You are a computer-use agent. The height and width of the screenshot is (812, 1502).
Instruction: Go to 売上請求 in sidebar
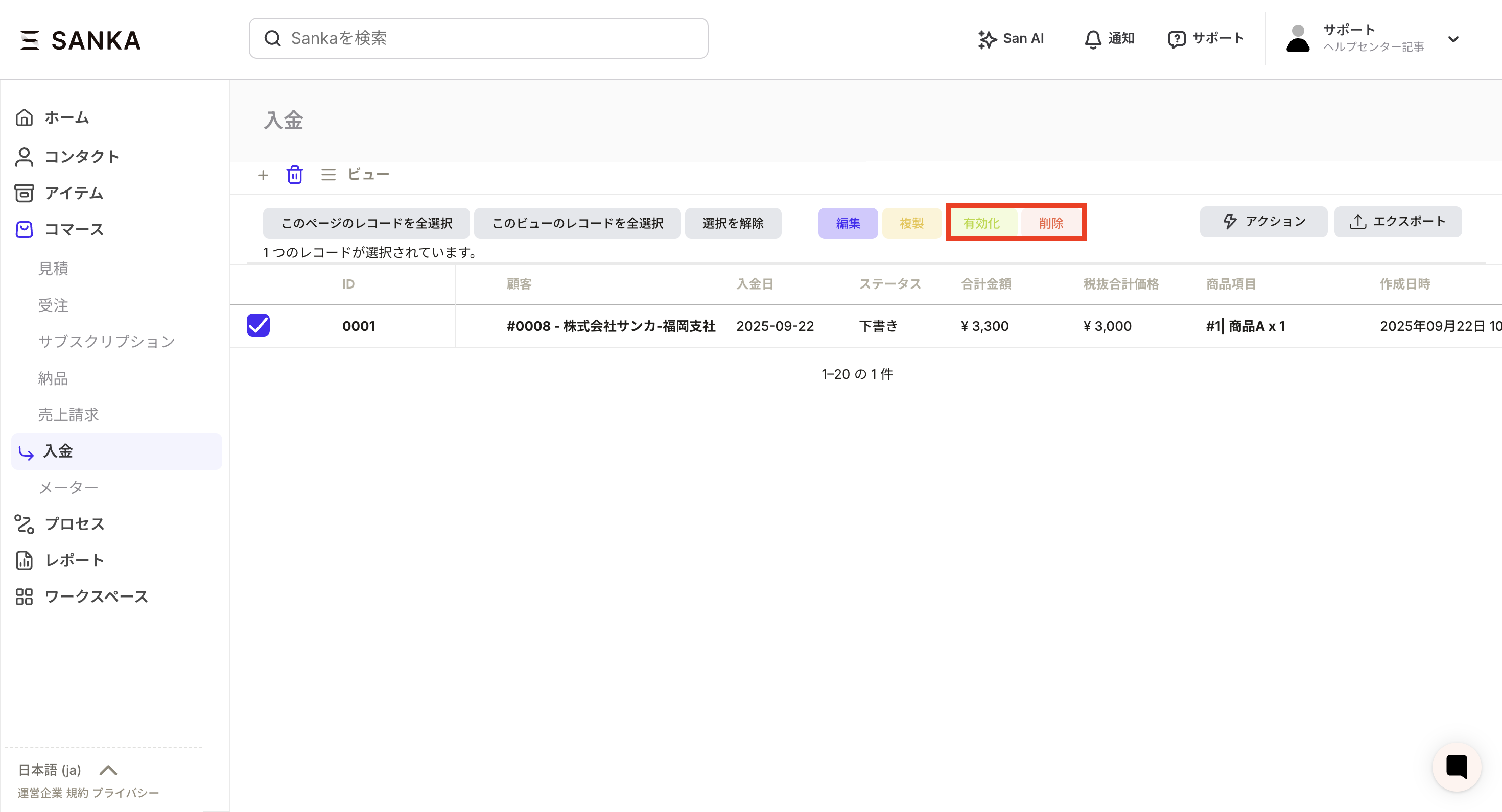(x=68, y=415)
